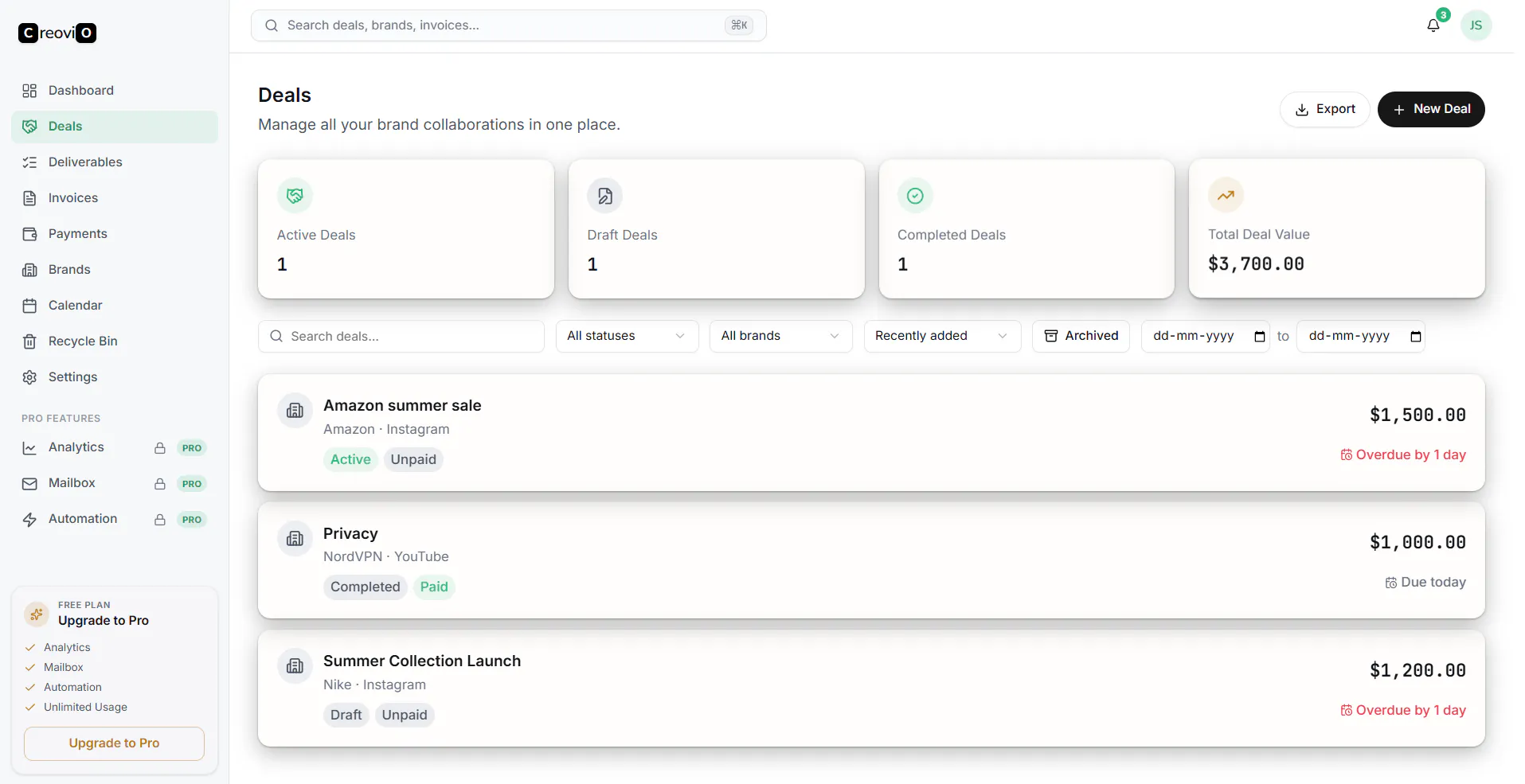Click the Completed Deals checkmark icon
1525x784 pixels.
pyautogui.click(x=915, y=196)
